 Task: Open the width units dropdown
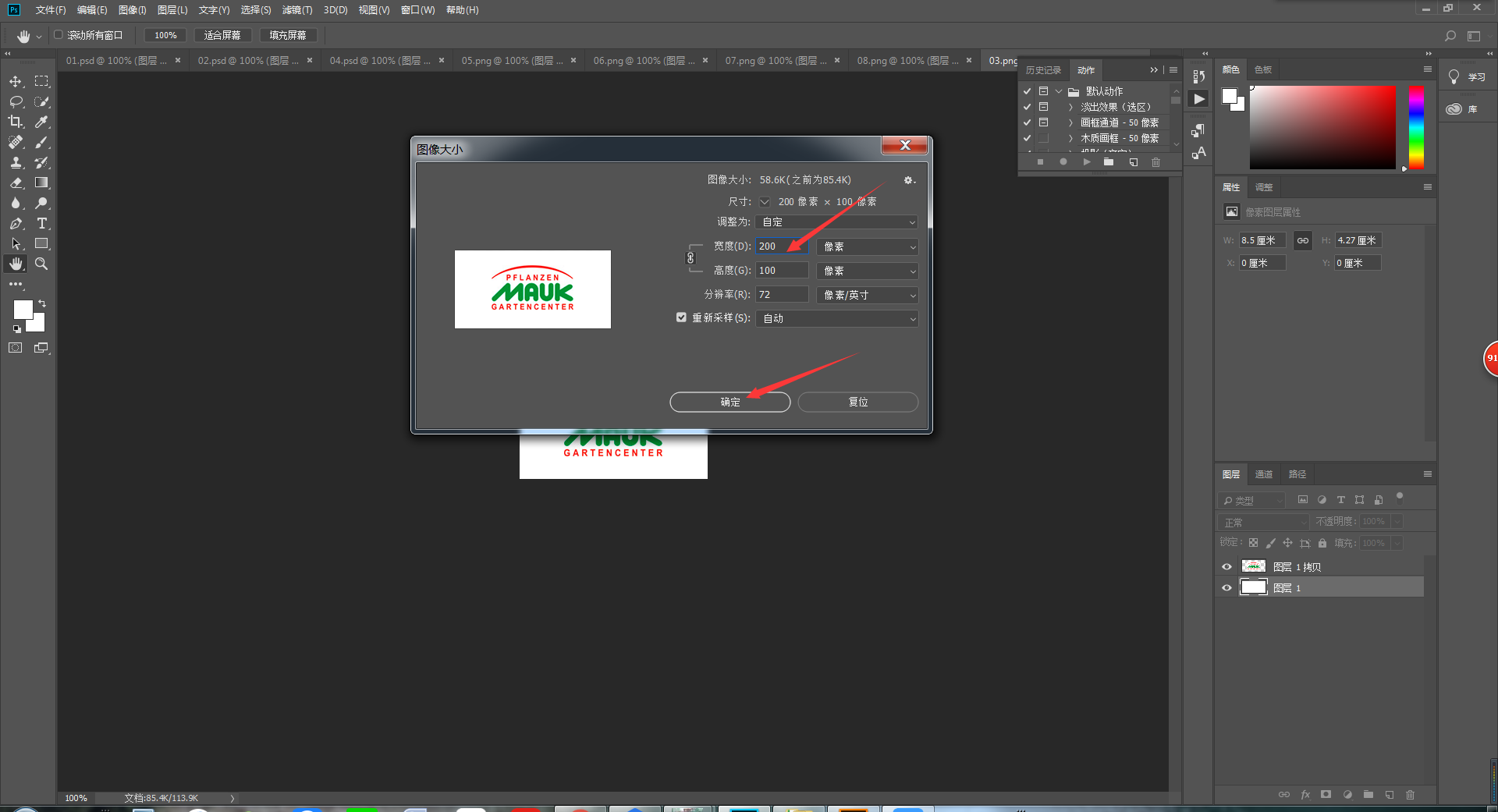tap(868, 246)
